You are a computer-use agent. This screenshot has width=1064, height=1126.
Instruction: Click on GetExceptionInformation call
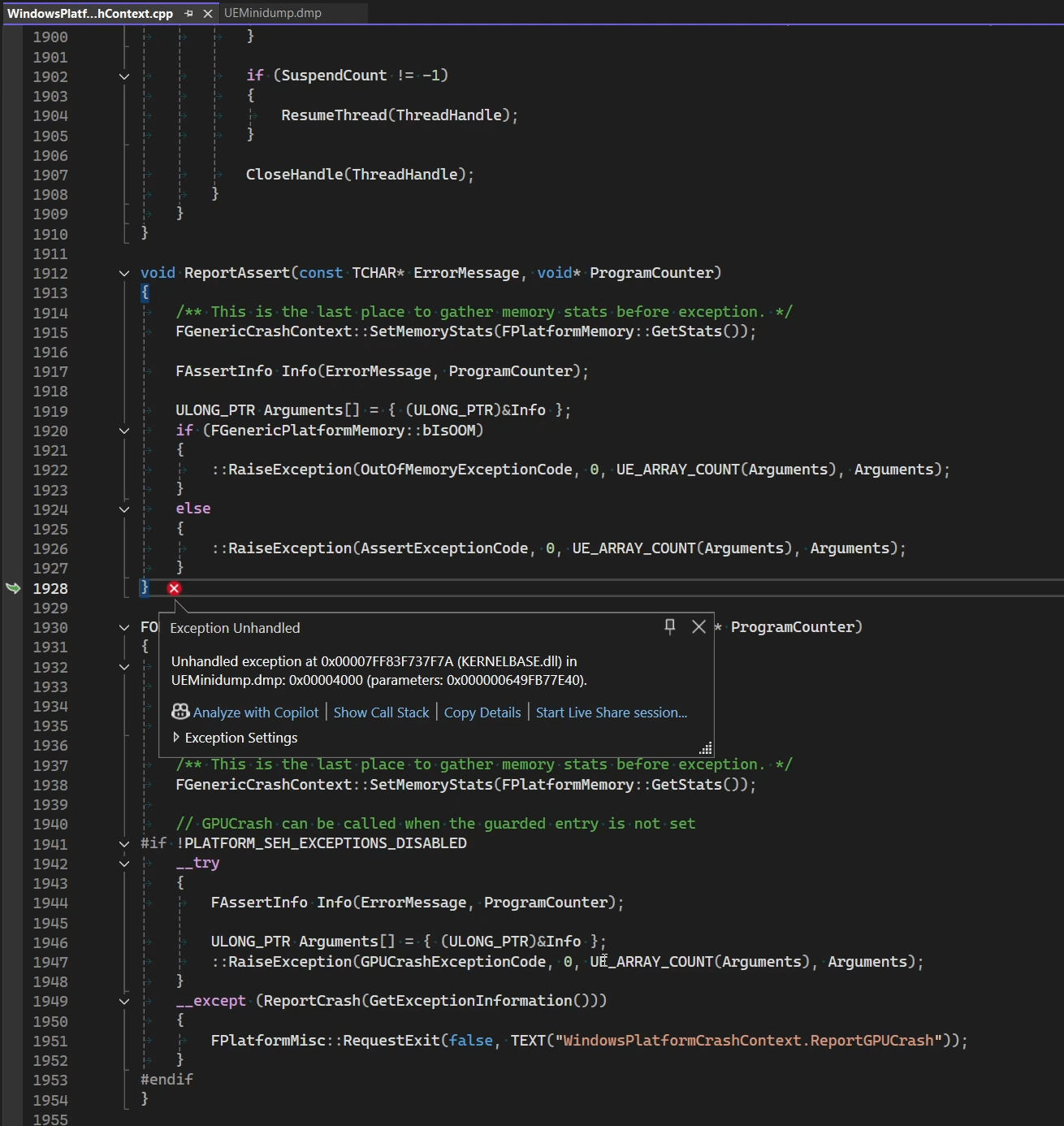[479, 1001]
